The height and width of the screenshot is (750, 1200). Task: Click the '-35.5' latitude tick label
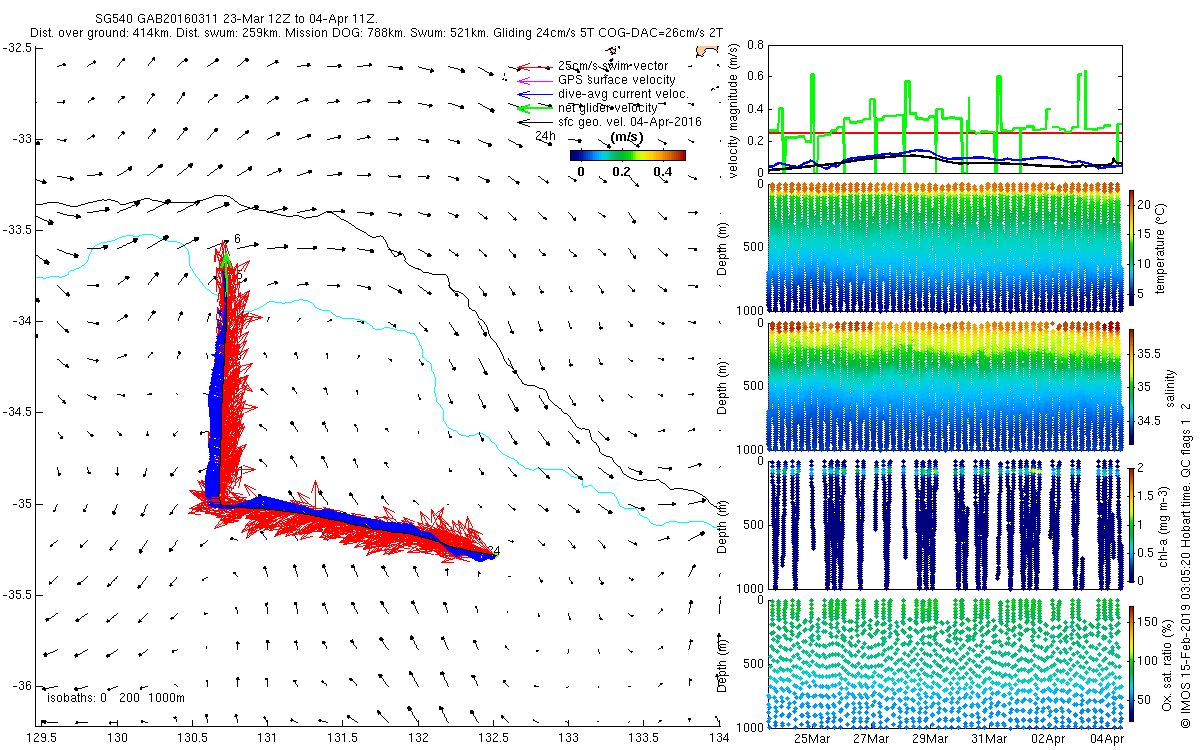(x=17, y=595)
